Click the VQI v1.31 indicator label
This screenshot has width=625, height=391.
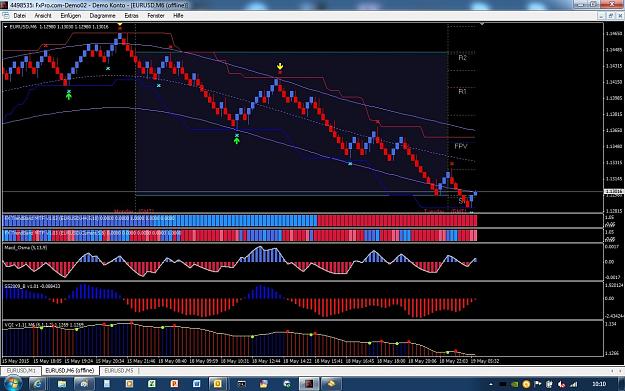pos(44,325)
